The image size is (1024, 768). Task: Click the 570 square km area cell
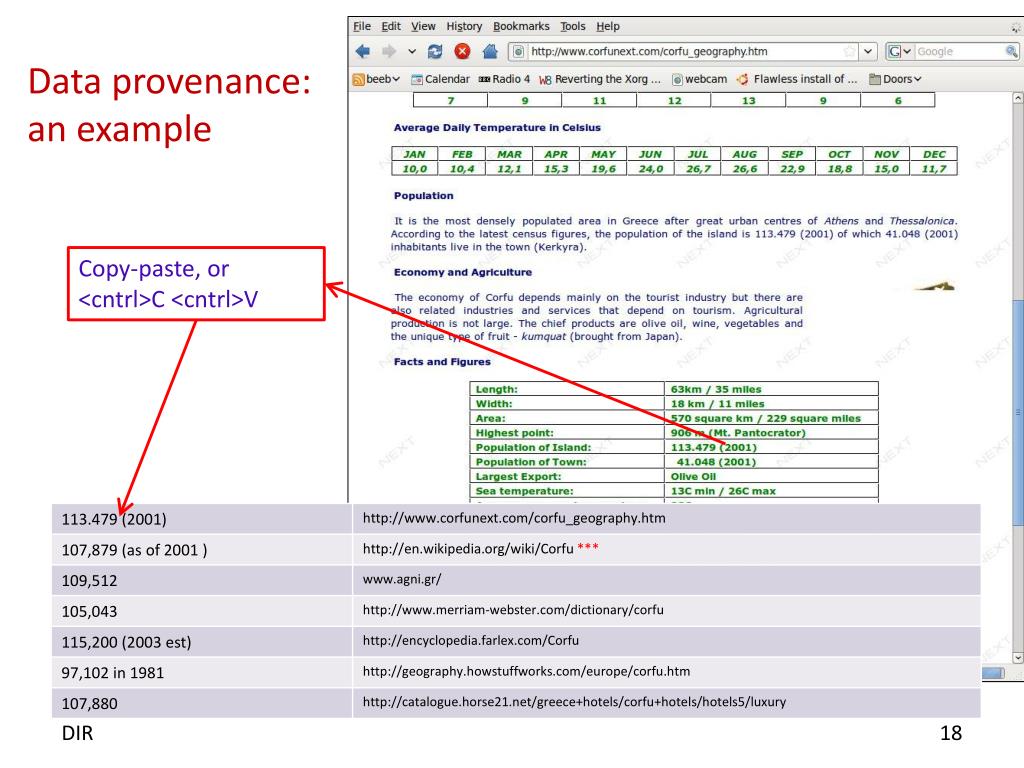tap(771, 418)
